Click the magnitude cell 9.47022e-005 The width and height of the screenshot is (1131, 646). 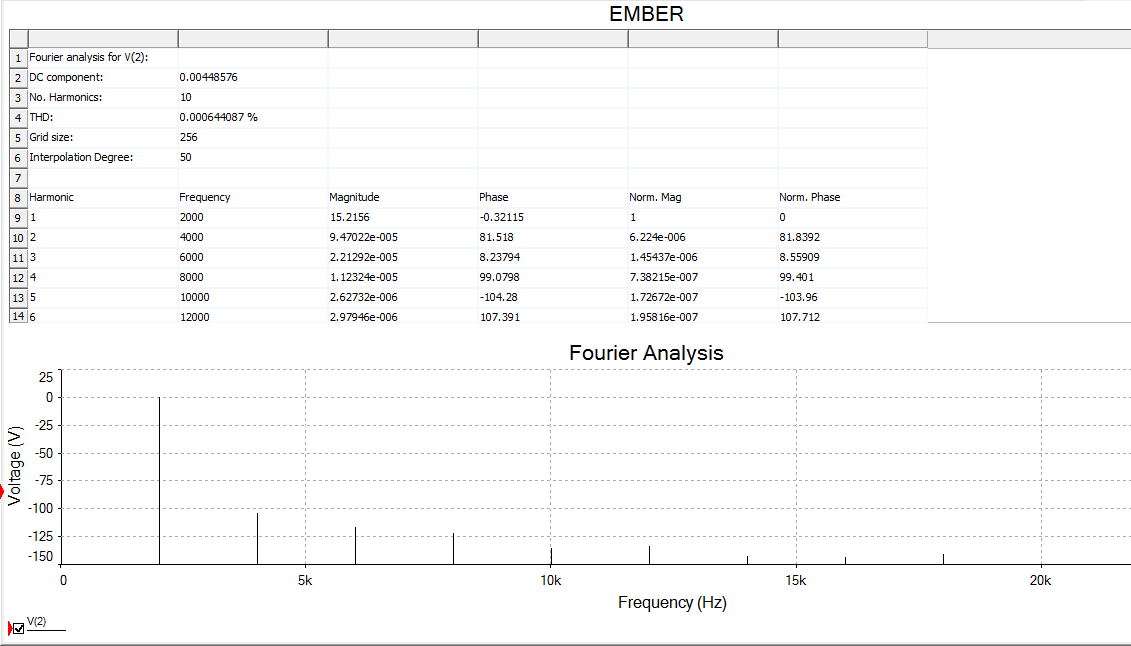coord(403,237)
